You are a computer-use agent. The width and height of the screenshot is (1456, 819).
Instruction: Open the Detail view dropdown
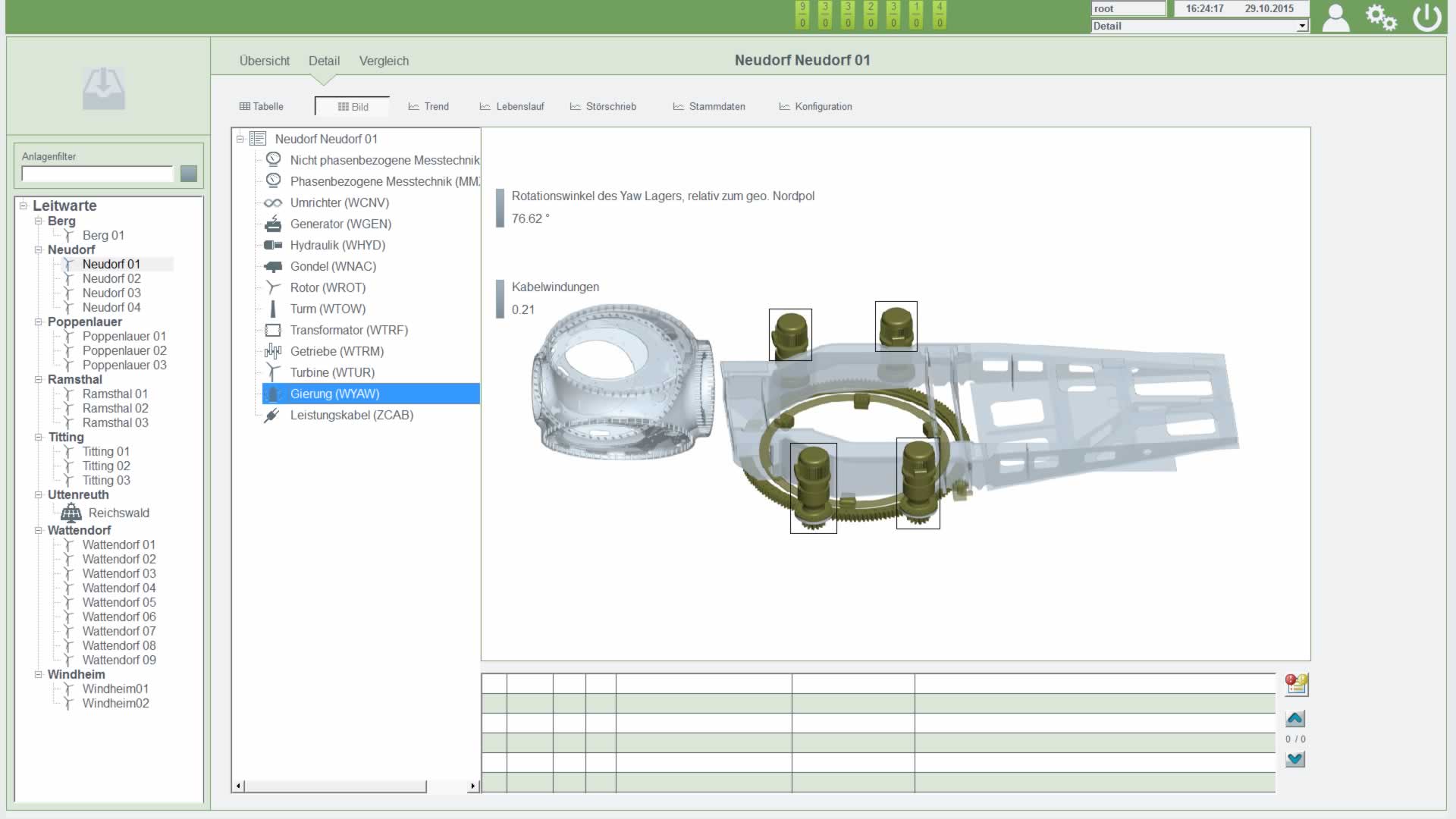(1302, 26)
